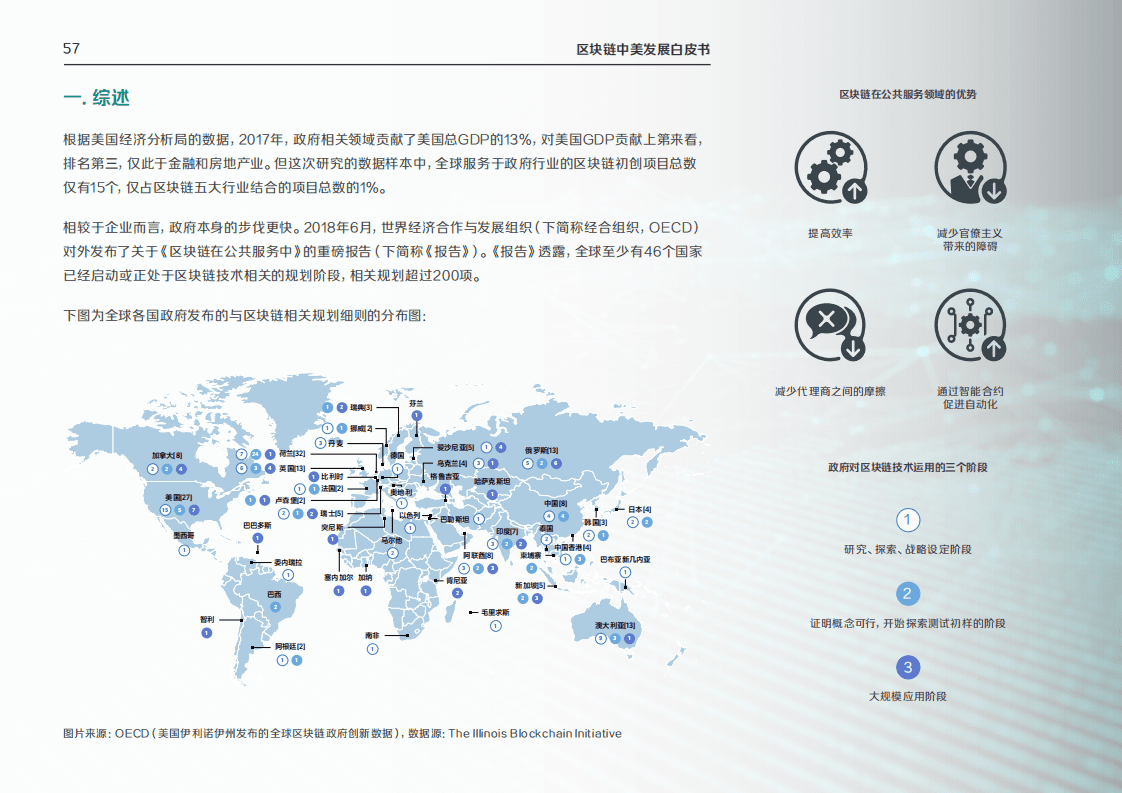
Task: Select the smart contract automation icon
Action: (970, 326)
